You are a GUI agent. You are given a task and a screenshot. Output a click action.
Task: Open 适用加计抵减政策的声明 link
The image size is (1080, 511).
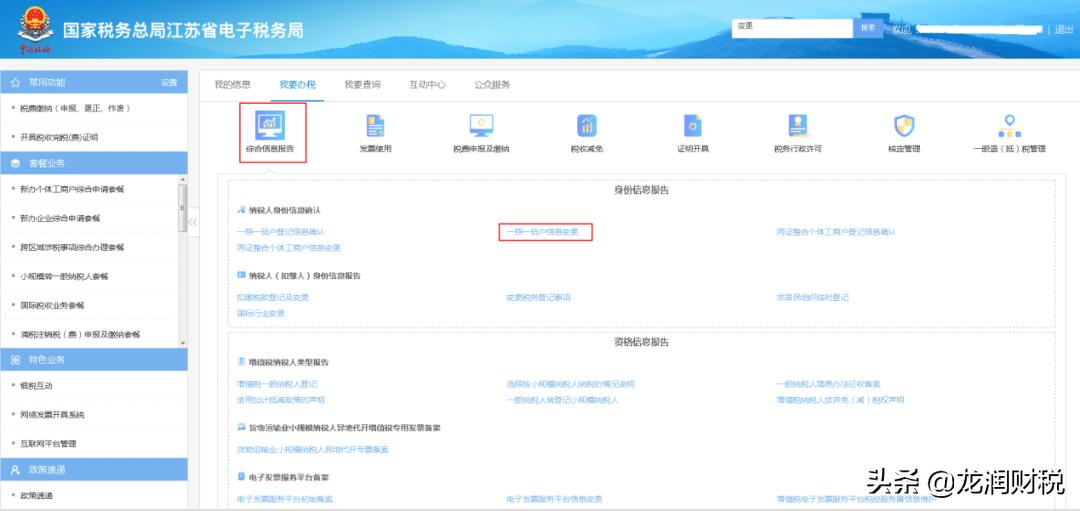click(x=280, y=399)
